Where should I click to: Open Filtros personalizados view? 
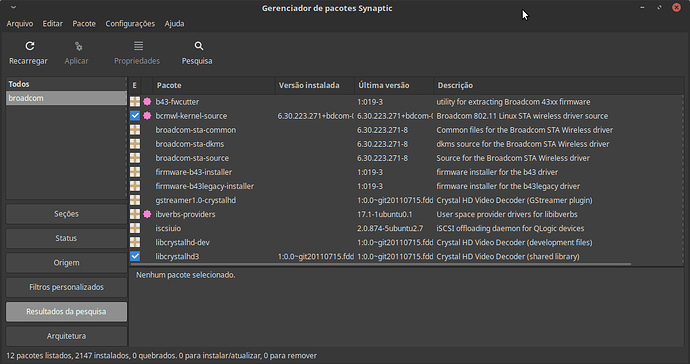pos(66,287)
